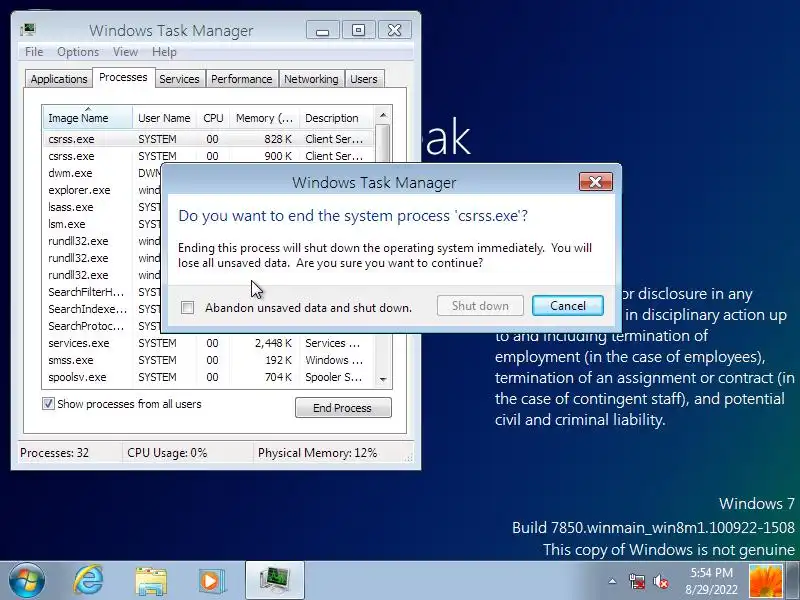Sort by Description column header

pyautogui.click(x=336, y=118)
